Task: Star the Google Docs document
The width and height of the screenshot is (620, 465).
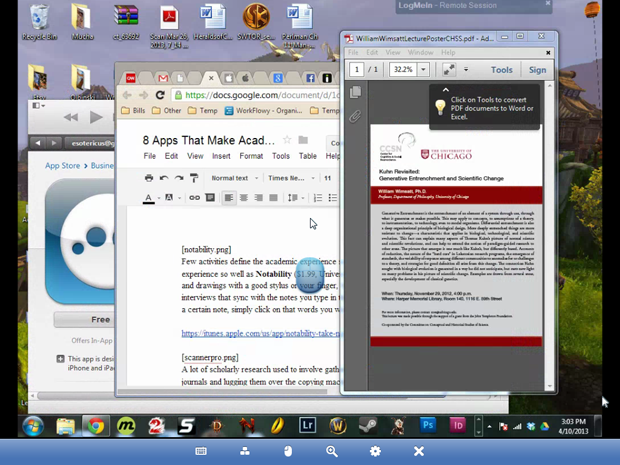Action: click(x=287, y=140)
